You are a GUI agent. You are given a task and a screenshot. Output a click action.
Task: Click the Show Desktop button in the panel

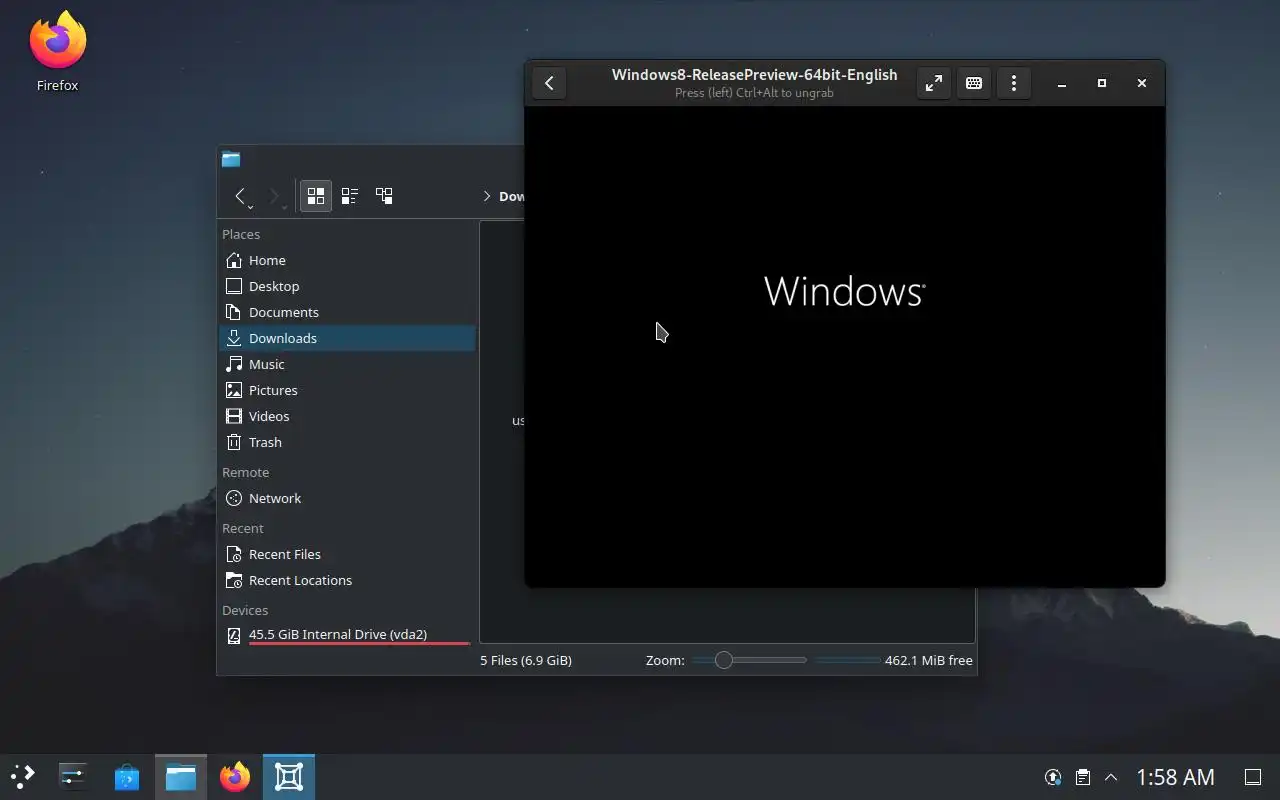pos(1253,777)
